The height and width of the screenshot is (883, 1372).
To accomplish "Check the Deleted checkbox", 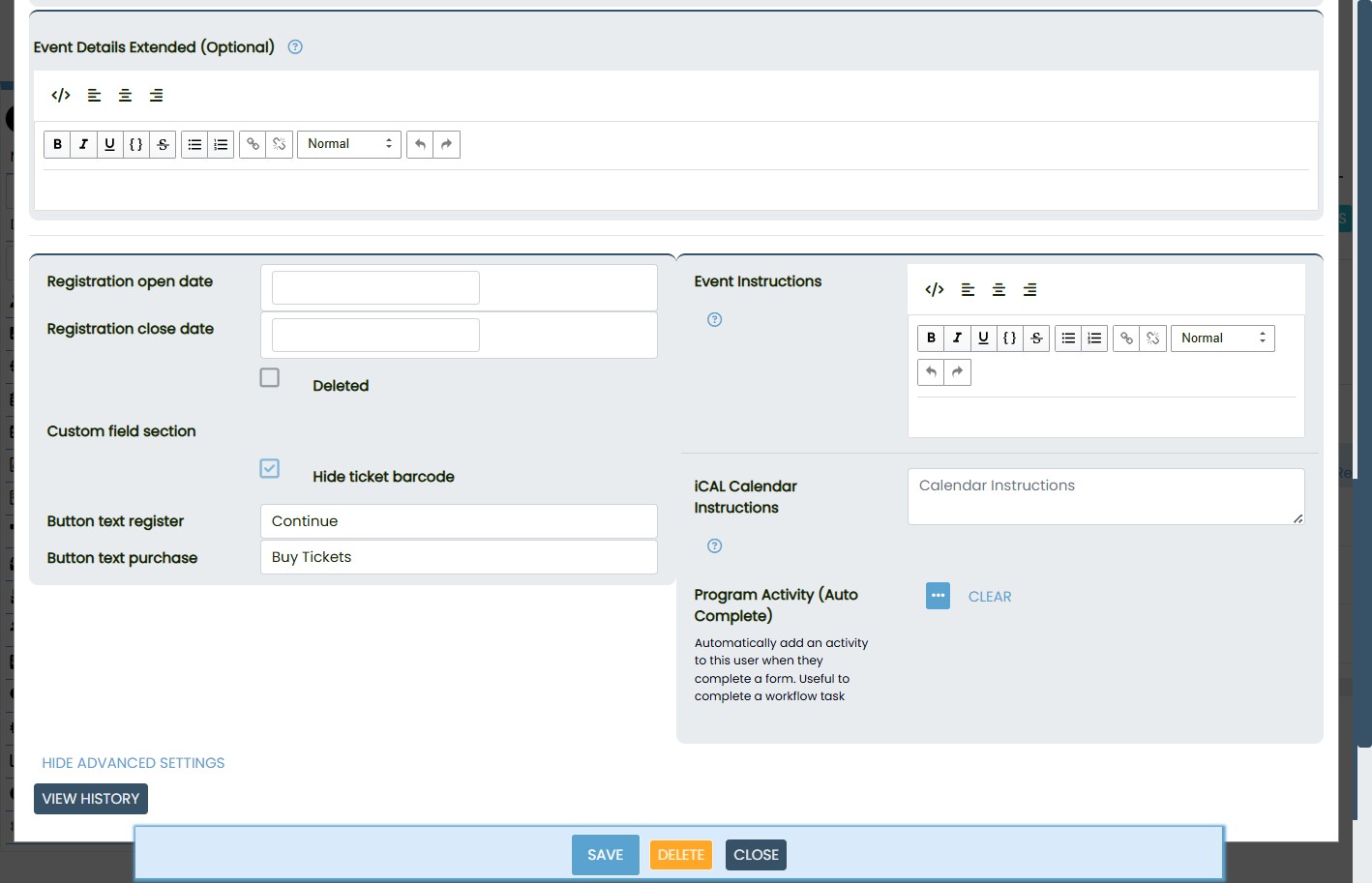I will point(270,378).
